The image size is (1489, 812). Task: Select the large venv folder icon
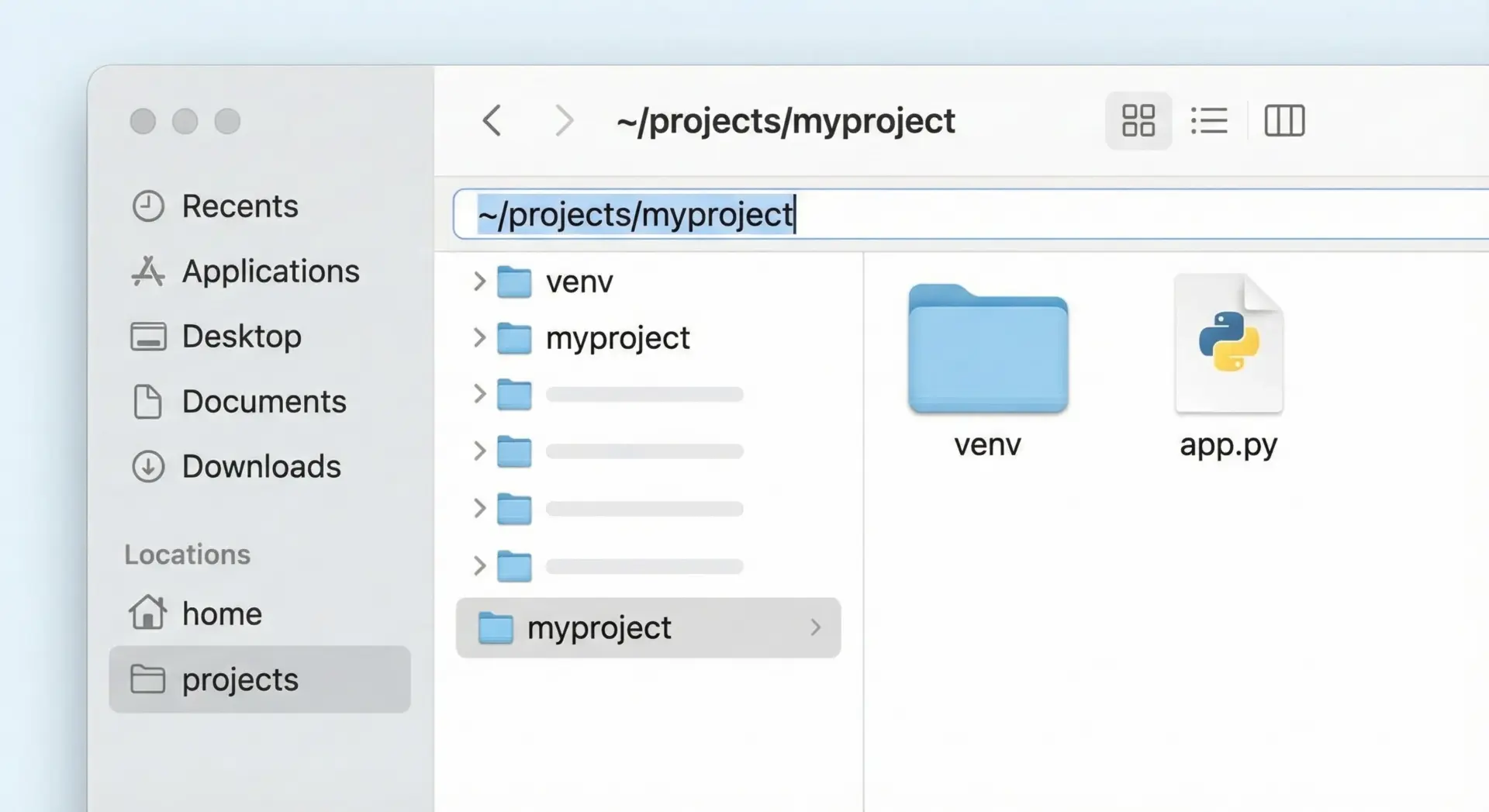987,349
